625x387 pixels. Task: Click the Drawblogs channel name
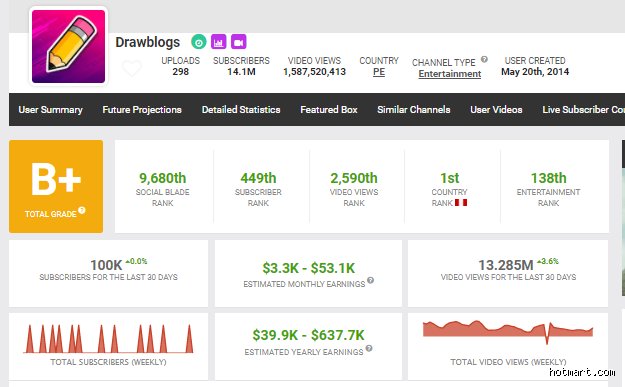point(147,42)
